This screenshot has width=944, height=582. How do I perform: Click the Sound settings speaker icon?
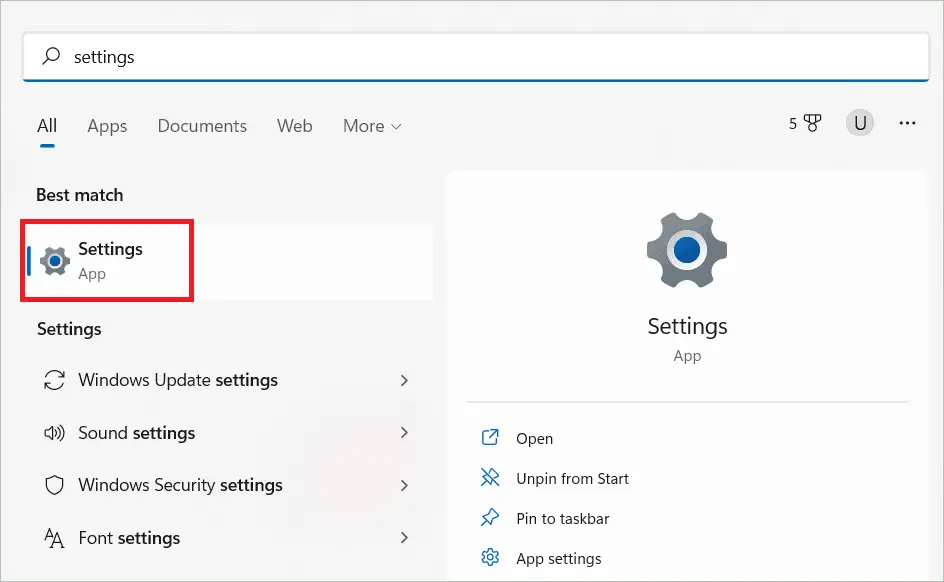click(x=54, y=433)
